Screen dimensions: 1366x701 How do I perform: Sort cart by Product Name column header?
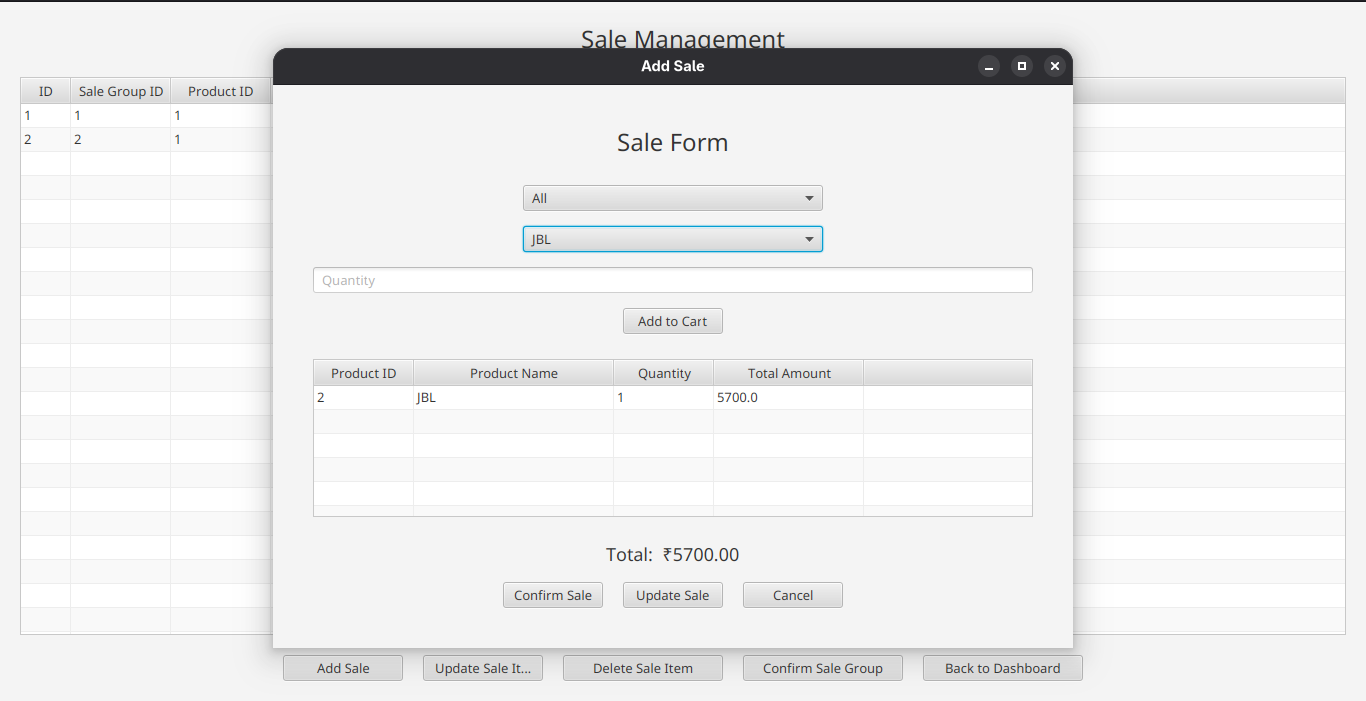[514, 373]
